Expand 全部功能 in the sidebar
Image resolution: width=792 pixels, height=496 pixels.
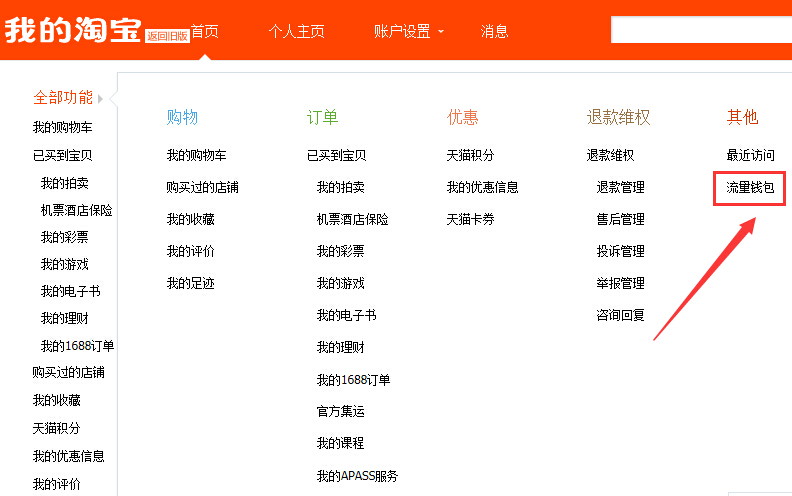68,97
